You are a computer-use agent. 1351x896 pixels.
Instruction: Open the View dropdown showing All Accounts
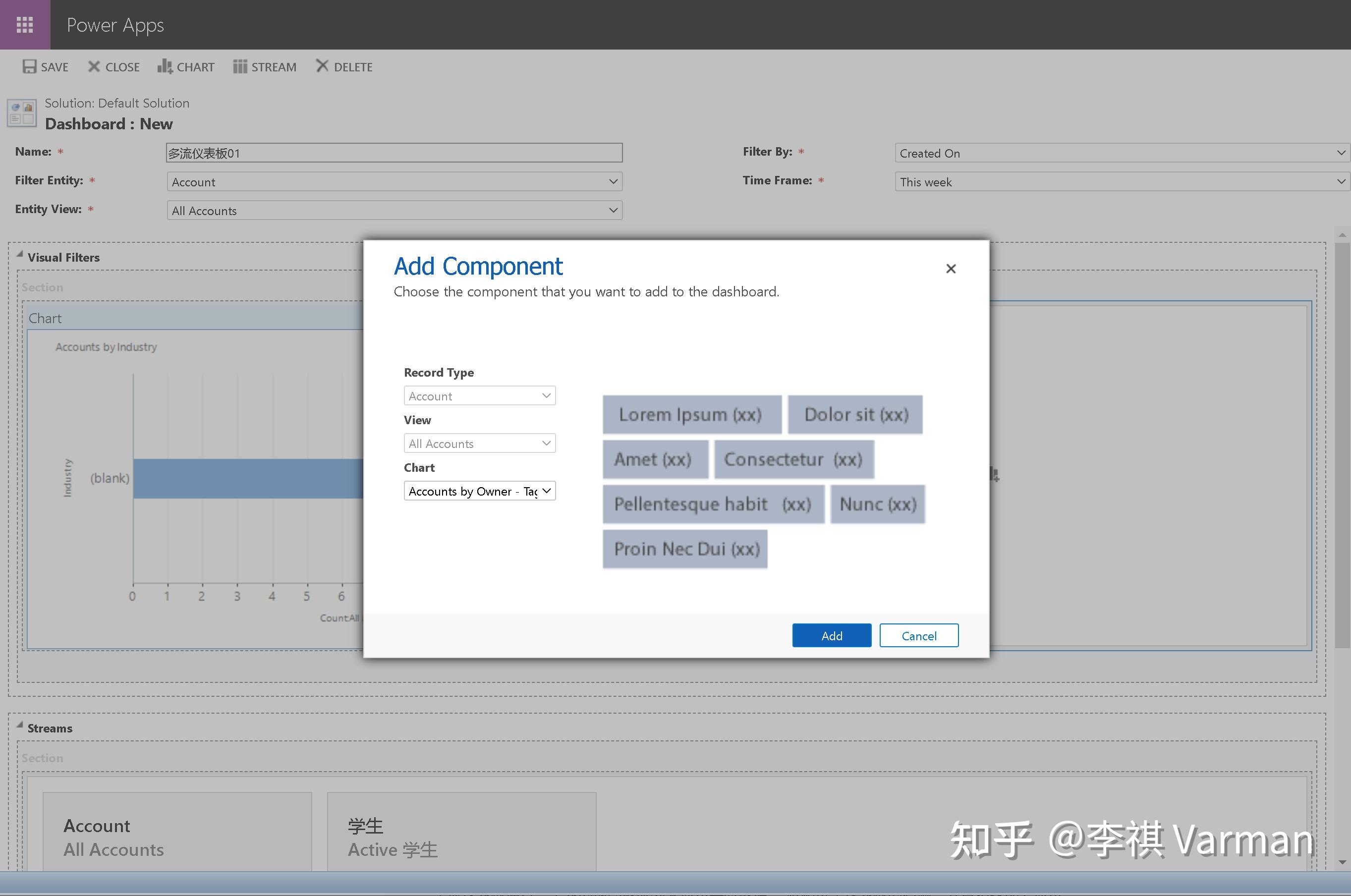479,444
